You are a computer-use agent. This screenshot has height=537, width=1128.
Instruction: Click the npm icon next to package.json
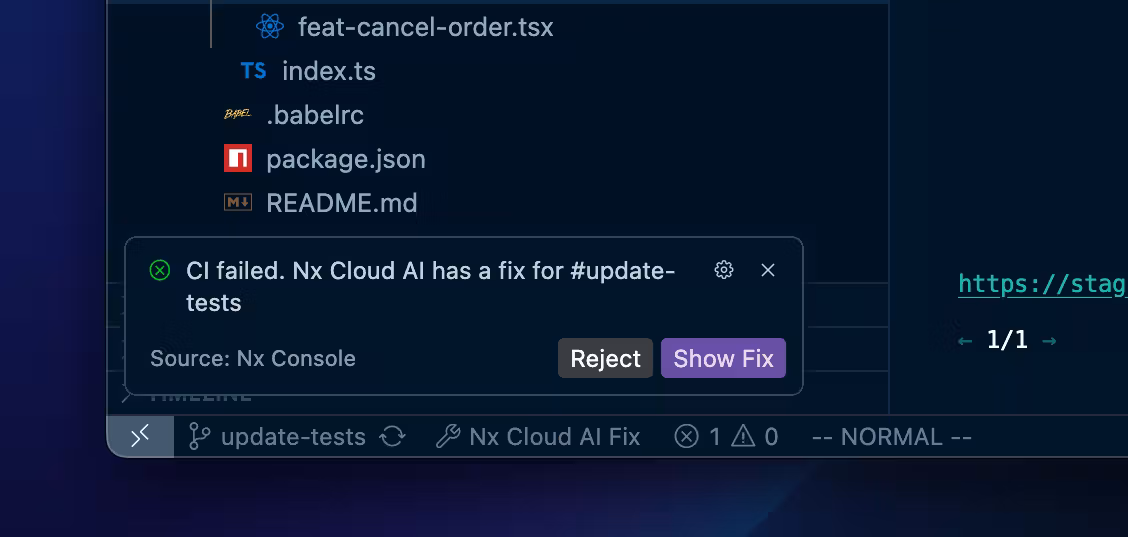coord(238,159)
